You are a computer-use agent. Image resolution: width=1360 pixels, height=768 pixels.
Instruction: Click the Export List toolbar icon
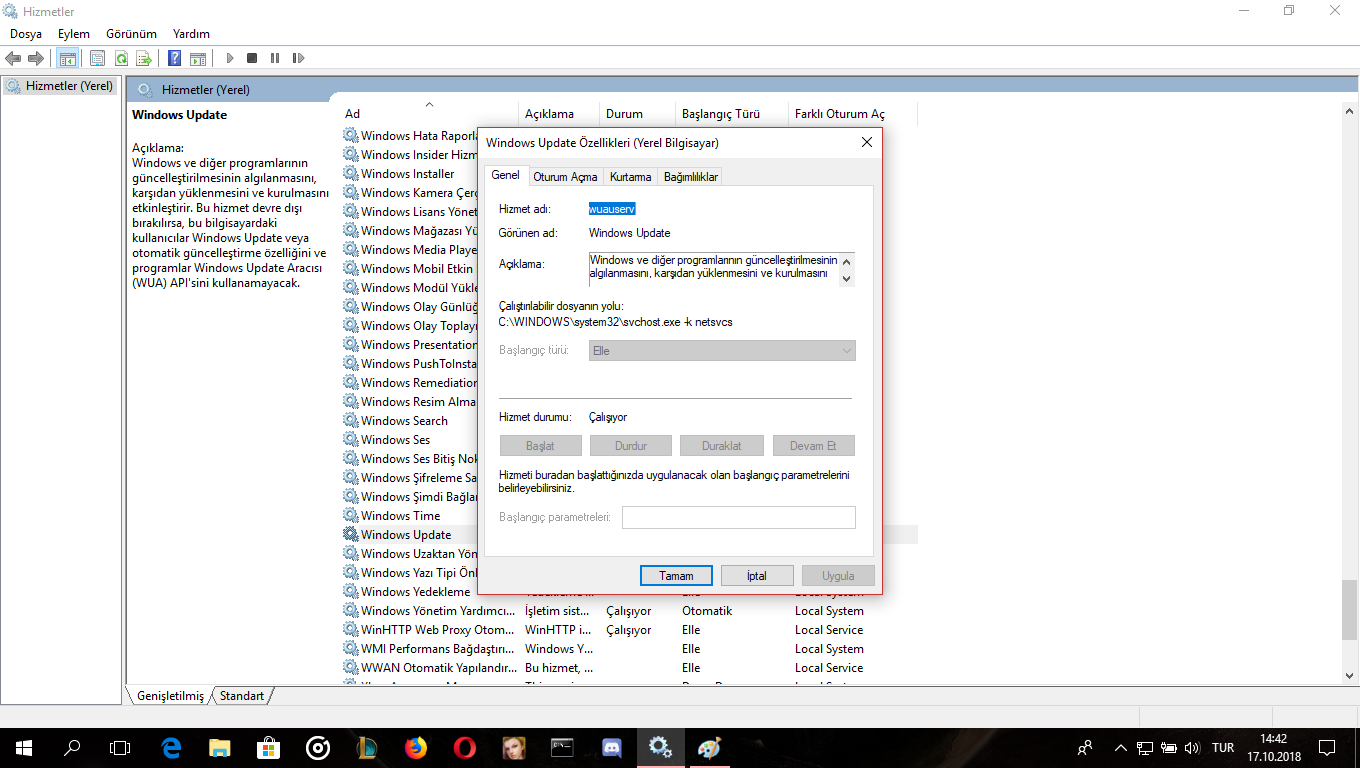click(144, 58)
